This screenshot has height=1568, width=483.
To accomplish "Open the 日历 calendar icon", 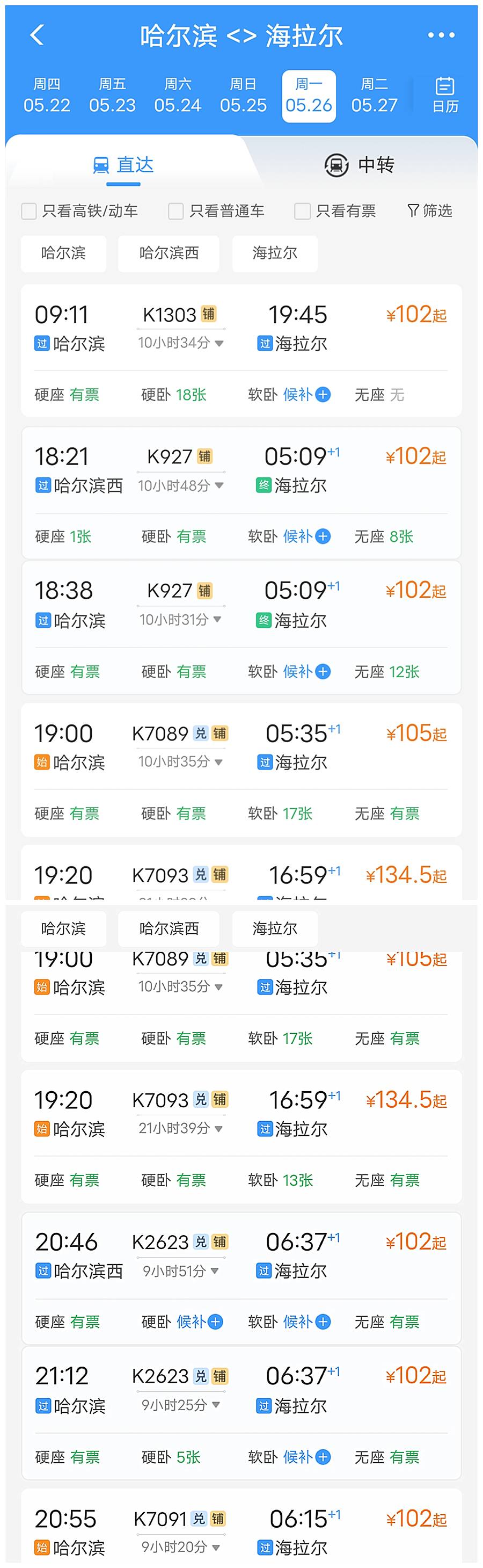I will (x=445, y=96).
